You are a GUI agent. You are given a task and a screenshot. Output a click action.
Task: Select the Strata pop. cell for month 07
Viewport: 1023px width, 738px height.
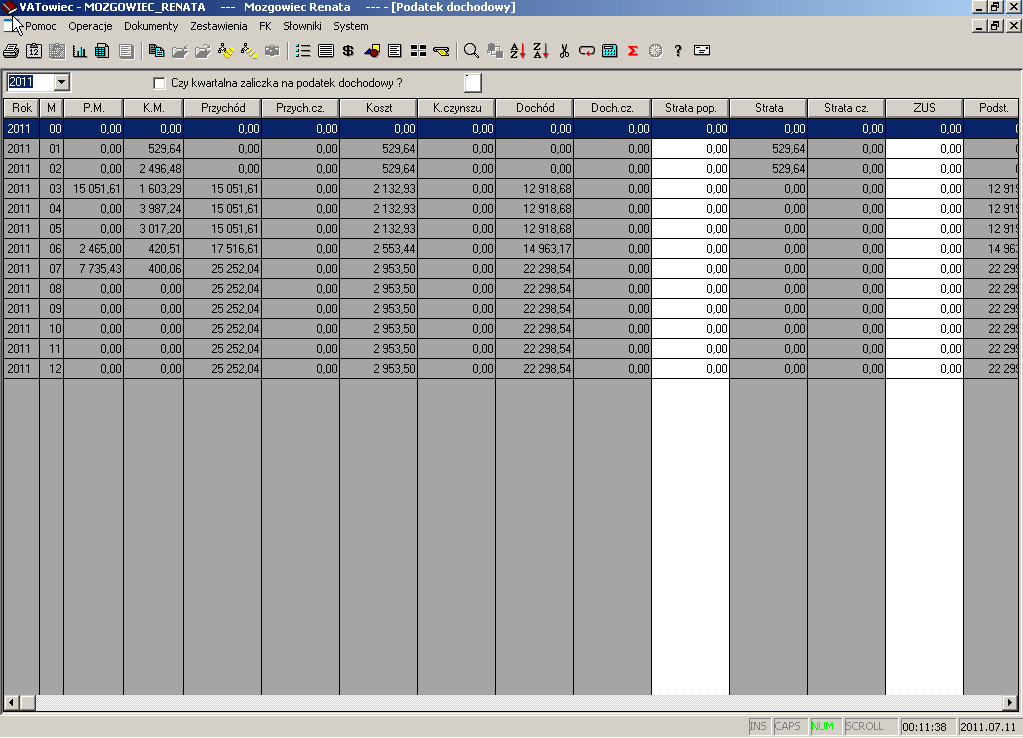690,269
